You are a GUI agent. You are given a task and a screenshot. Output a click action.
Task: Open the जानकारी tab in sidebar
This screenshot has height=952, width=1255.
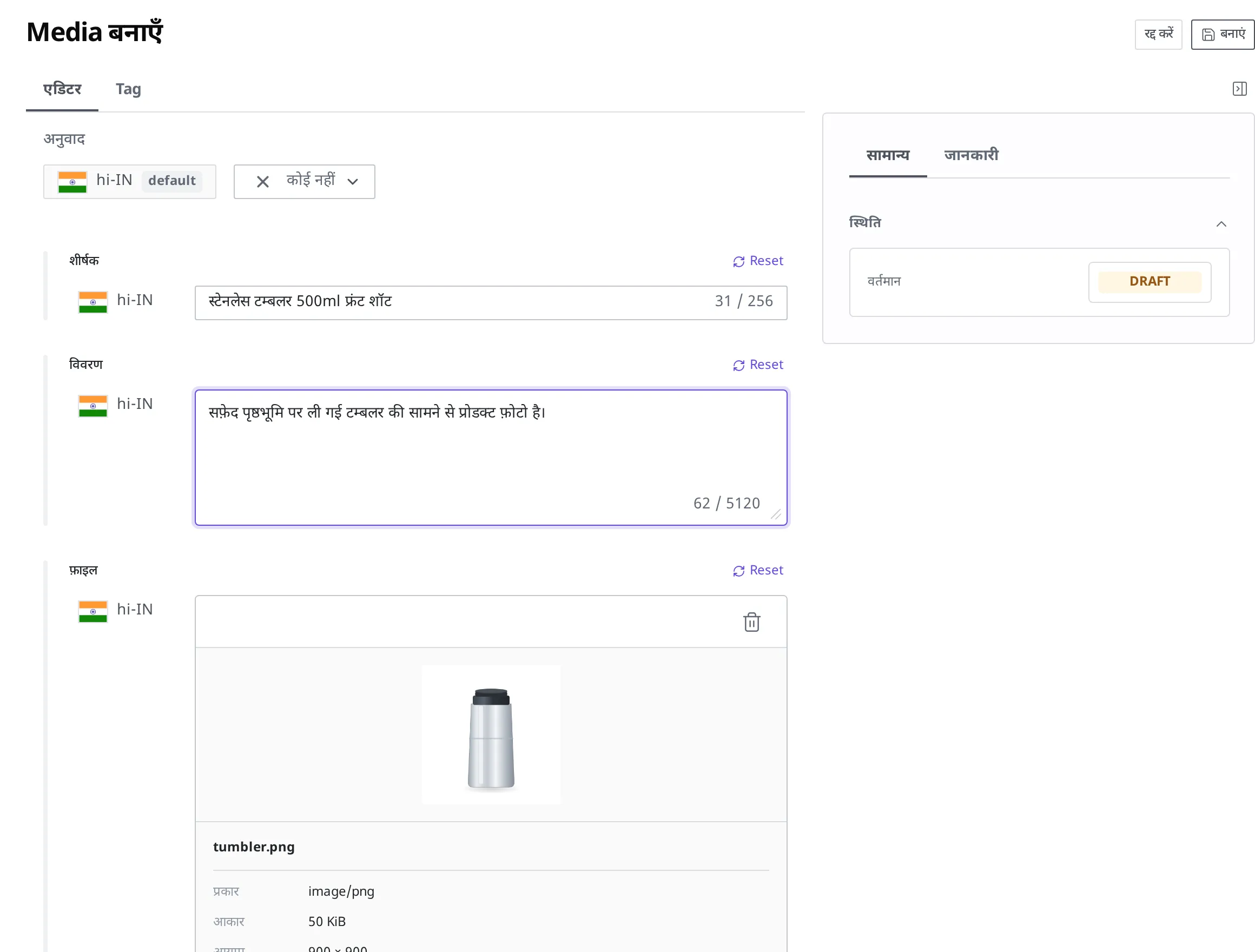(971, 155)
